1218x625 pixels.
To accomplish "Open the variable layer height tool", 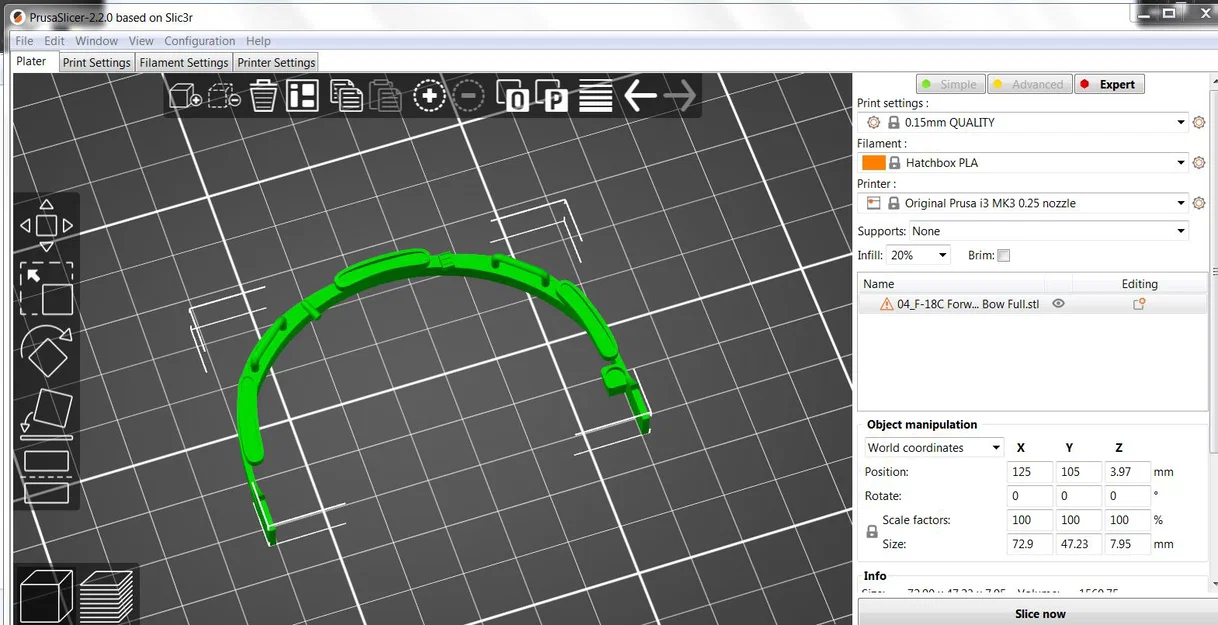I will pyautogui.click(x=596, y=96).
